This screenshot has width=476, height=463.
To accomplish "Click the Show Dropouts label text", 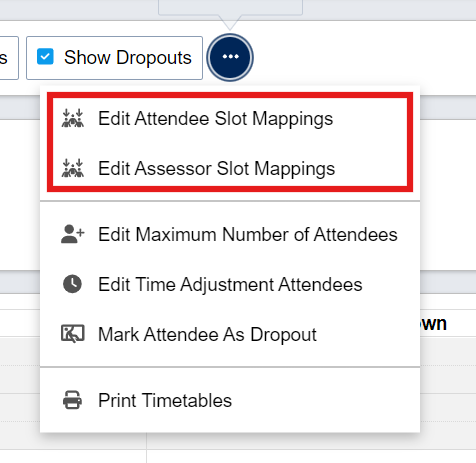I will pyautogui.click(x=128, y=57).
